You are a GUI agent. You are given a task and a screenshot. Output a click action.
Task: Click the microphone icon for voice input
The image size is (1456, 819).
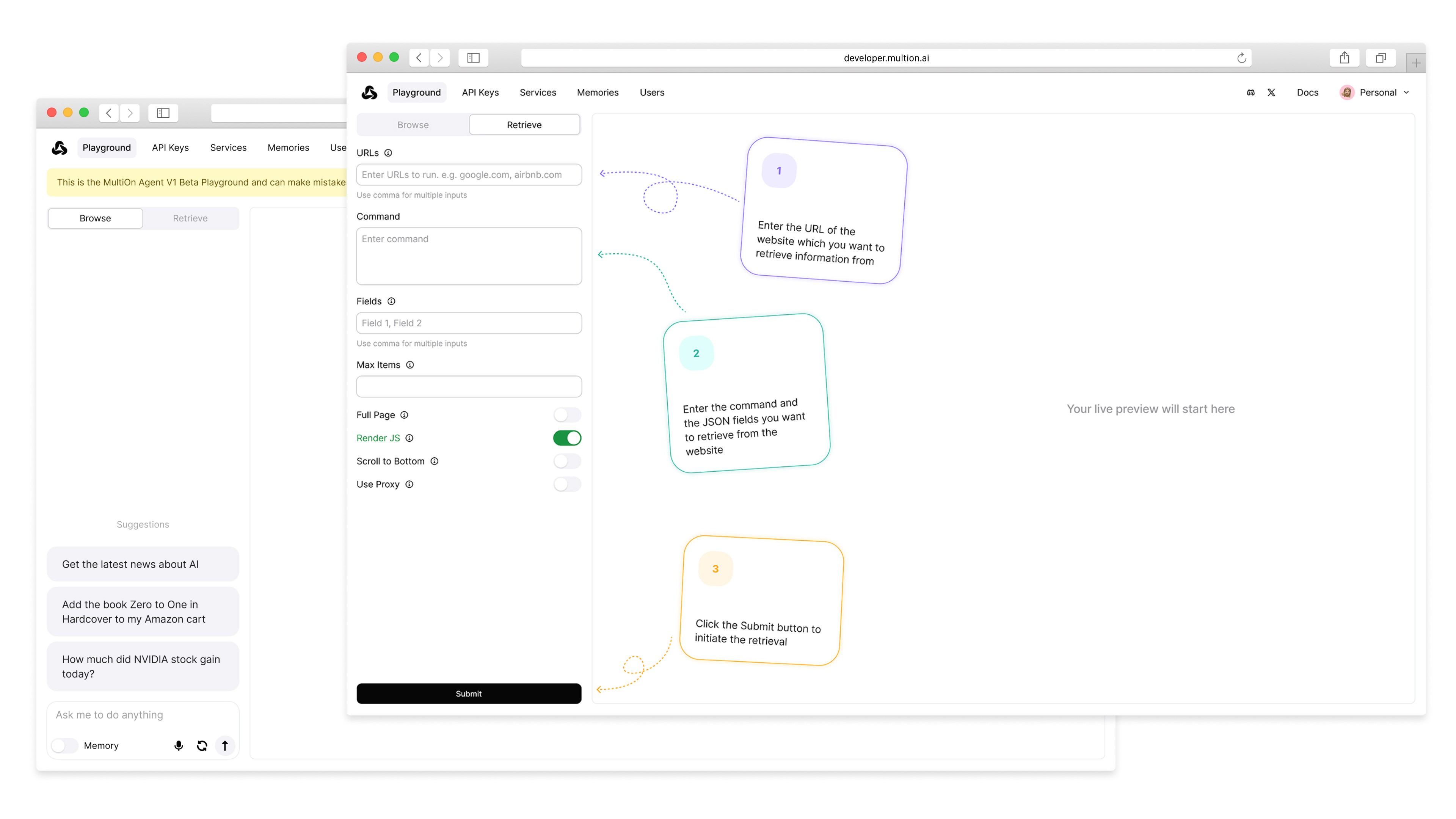pos(179,745)
